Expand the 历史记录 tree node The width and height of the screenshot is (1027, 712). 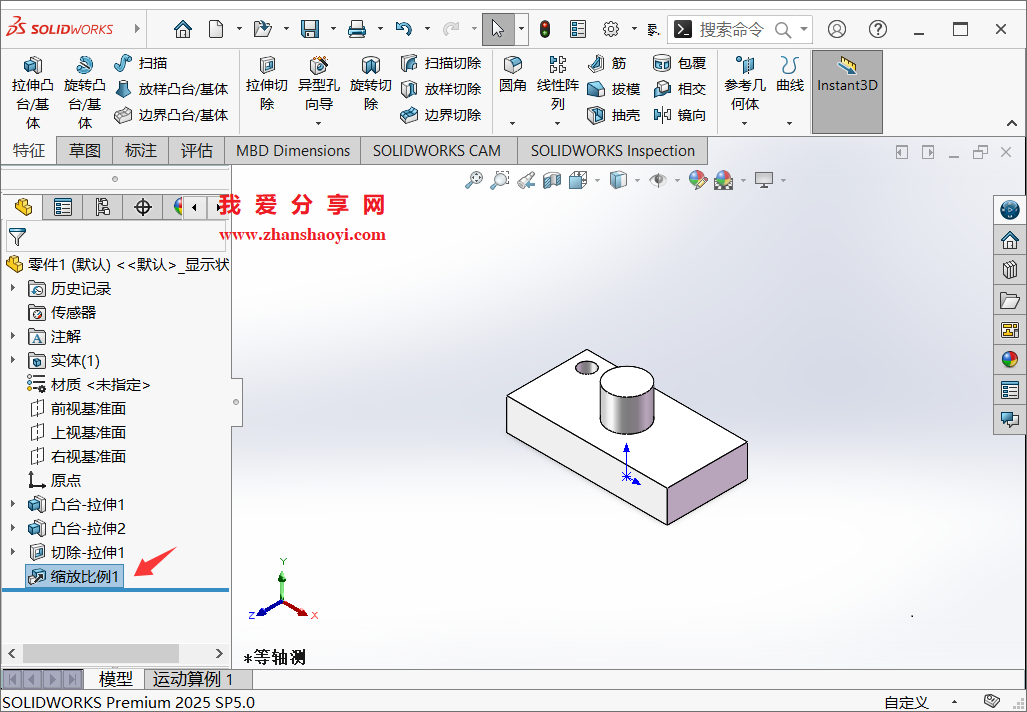(12, 288)
